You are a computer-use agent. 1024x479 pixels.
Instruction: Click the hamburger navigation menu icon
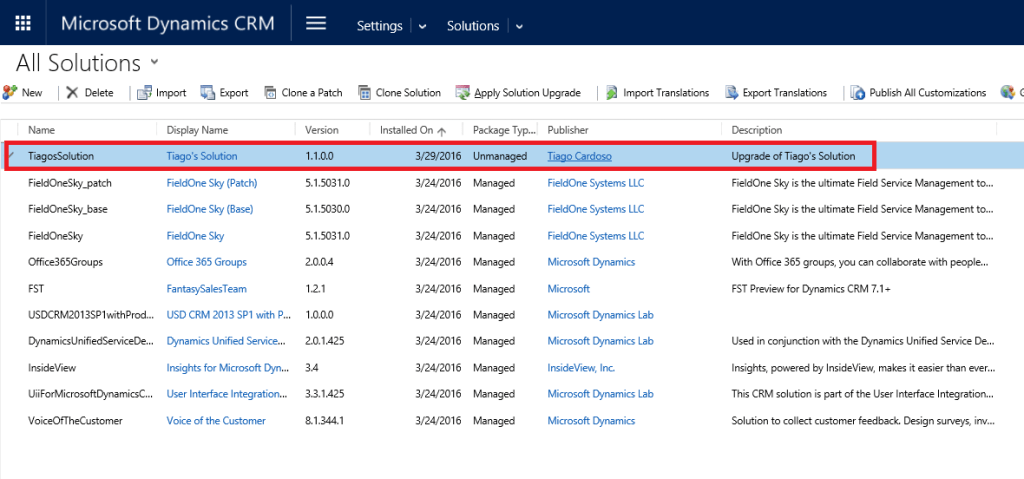tap(316, 23)
